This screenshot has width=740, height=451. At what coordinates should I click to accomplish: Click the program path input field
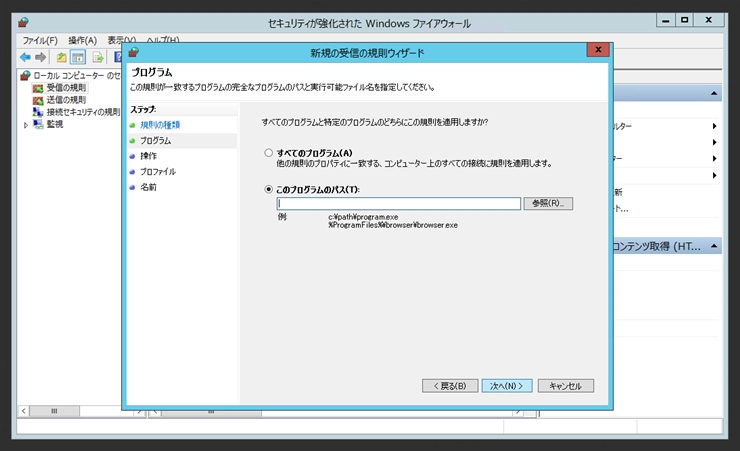399,203
